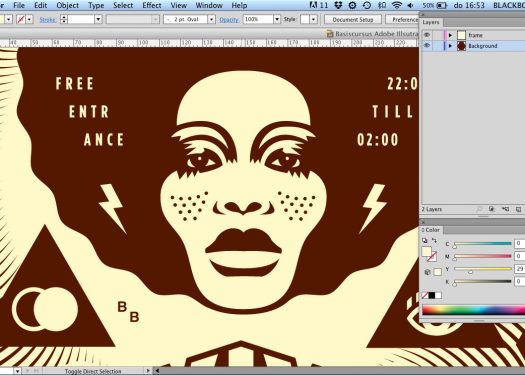
Task: Click the out-of-gamut cube warning icon
Action: coord(427,272)
